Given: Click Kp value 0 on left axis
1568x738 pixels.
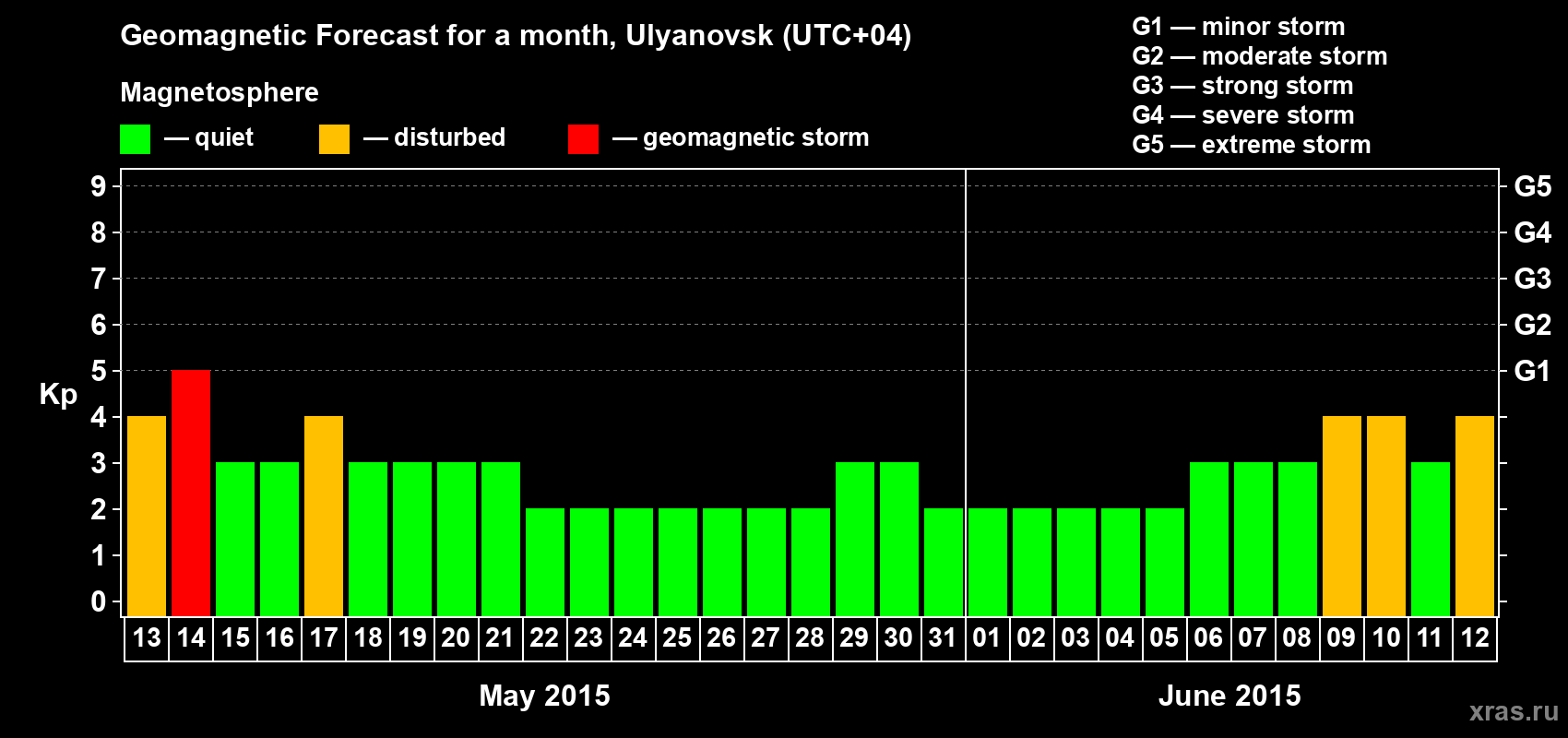Looking at the screenshot, I should 99,601.
